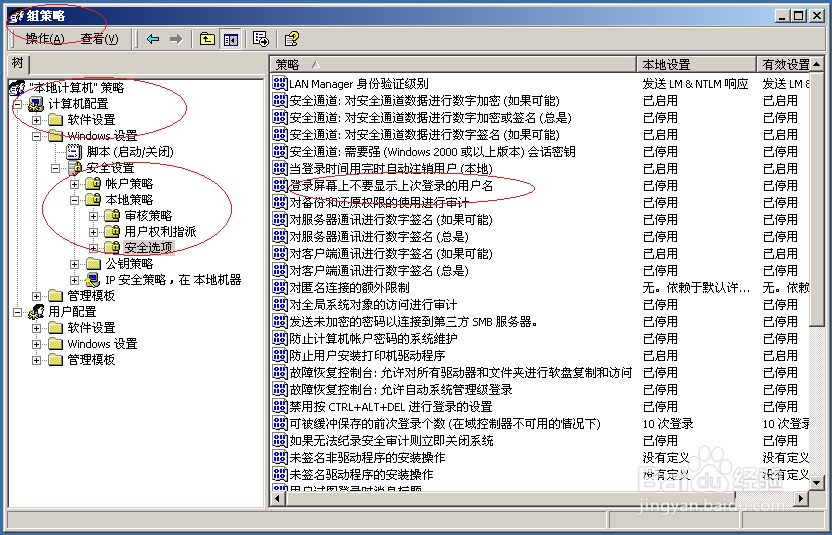Click the IP 安全策略 node icon
Viewport: 832px width, 535px height.
[93, 279]
